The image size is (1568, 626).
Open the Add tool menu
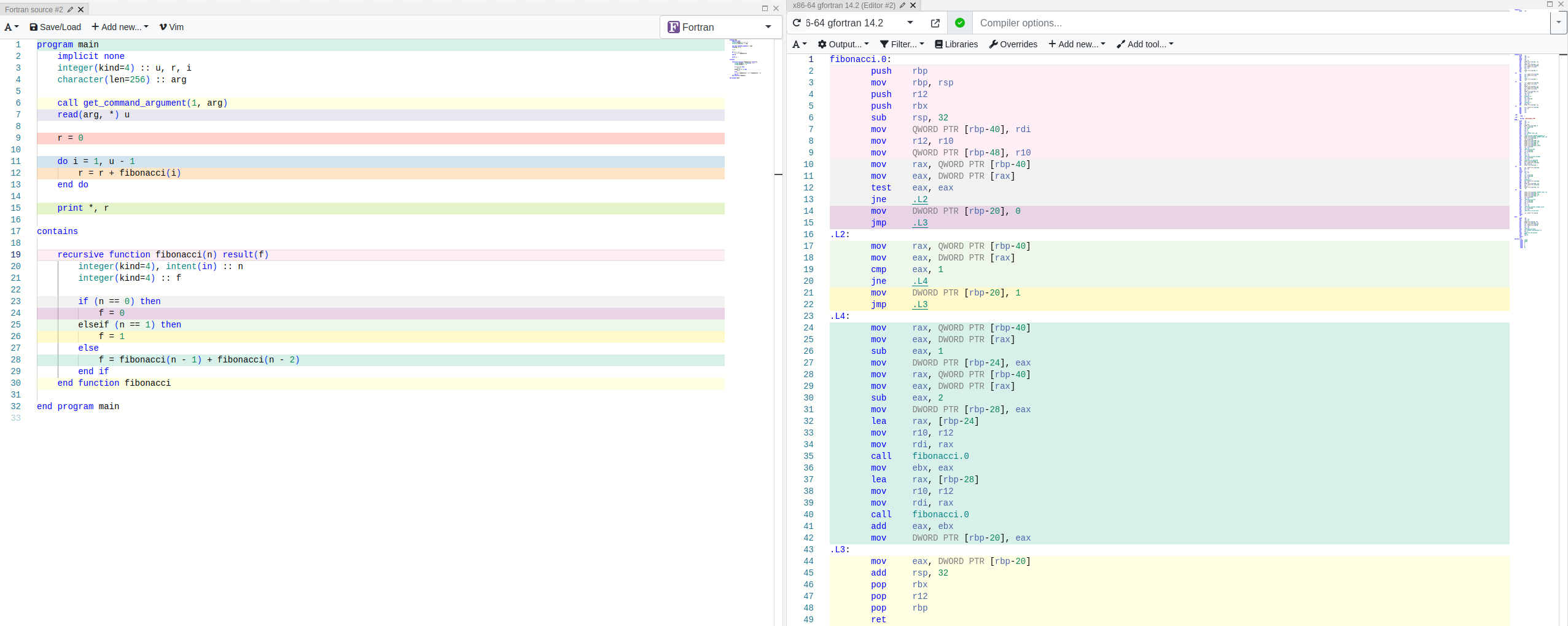tap(1144, 44)
